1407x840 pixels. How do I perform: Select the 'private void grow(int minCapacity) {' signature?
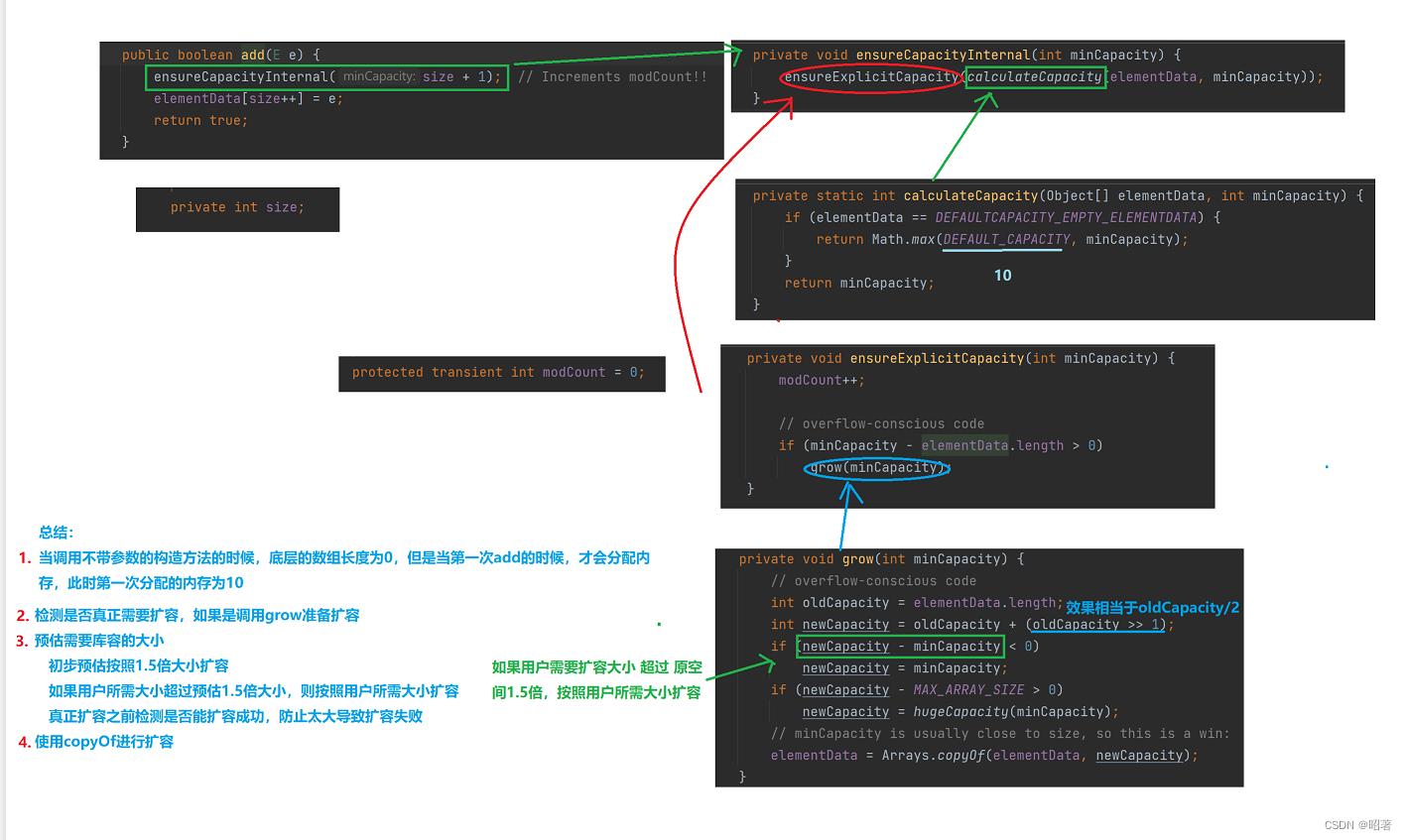881,558
